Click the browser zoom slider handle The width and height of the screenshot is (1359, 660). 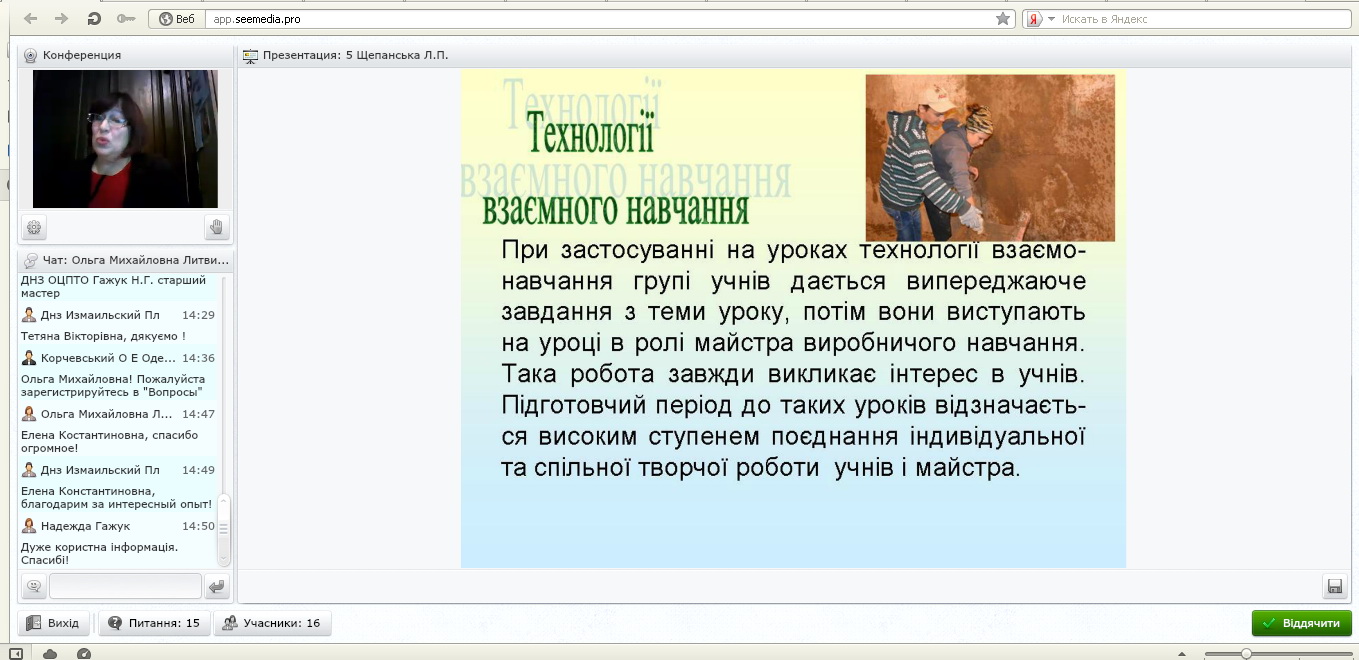point(1246,654)
